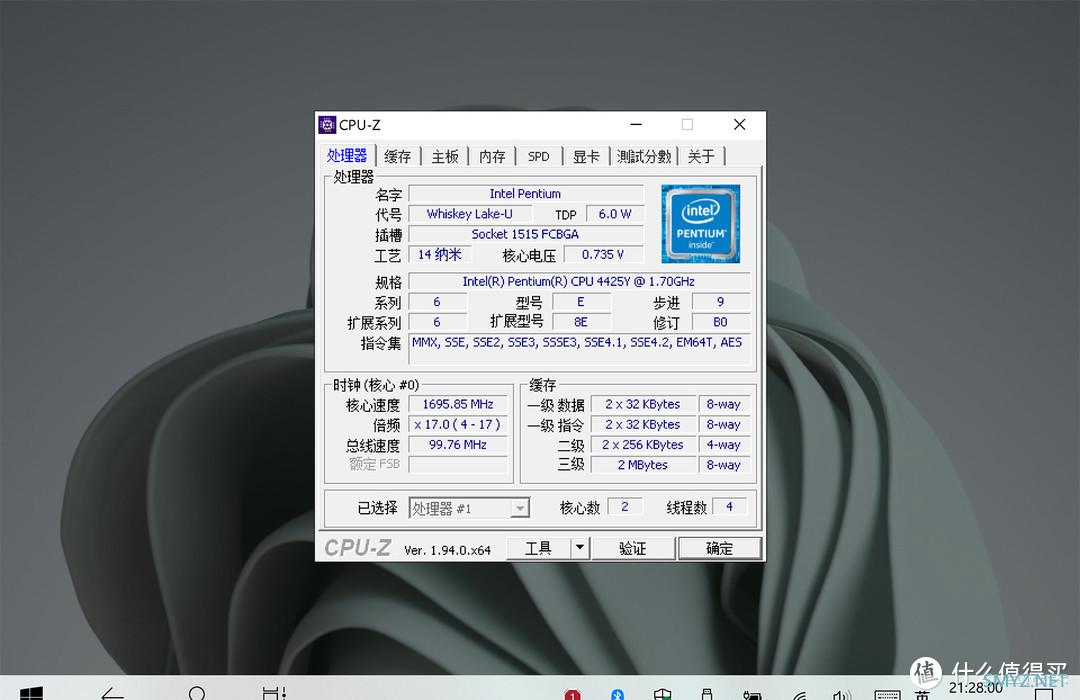Click the 99.76 MHz bus speed value
Image resolution: width=1080 pixels, height=700 pixels.
pos(458,444)
